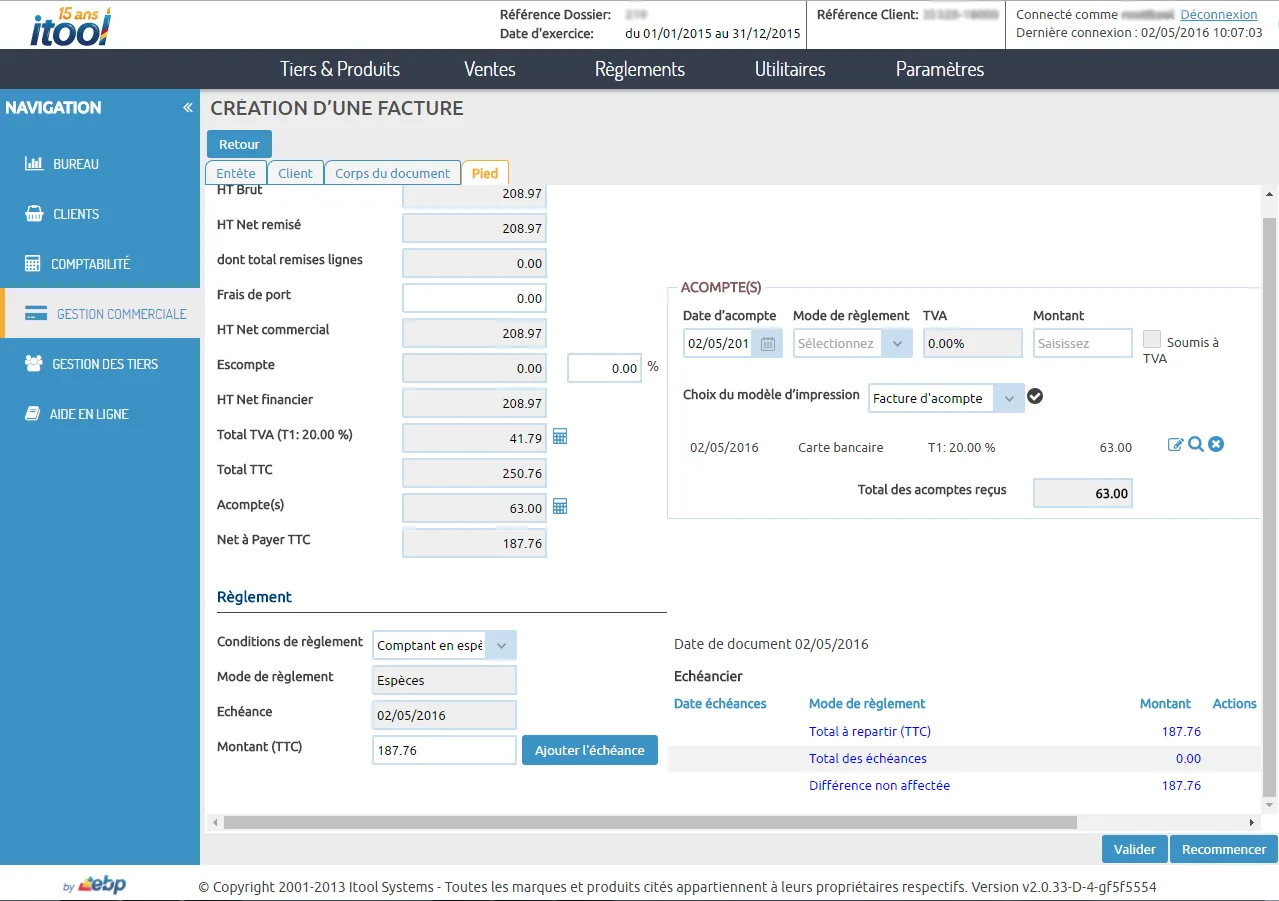Open Bureau via its chart icon
This screenshot has width=1279, height=901.
[34, 163]
